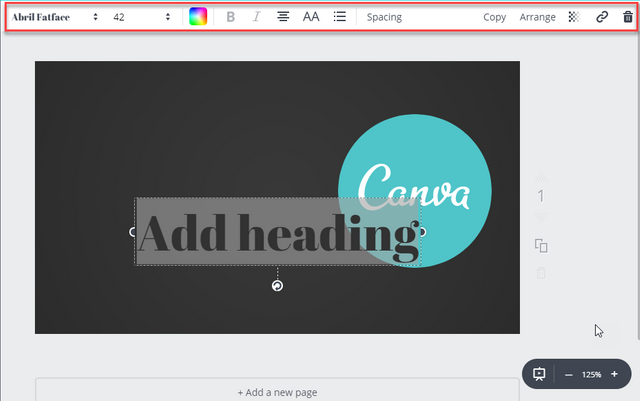Click the Add heading text box
The image size is (640, 401).
click(x=278, y=232)
